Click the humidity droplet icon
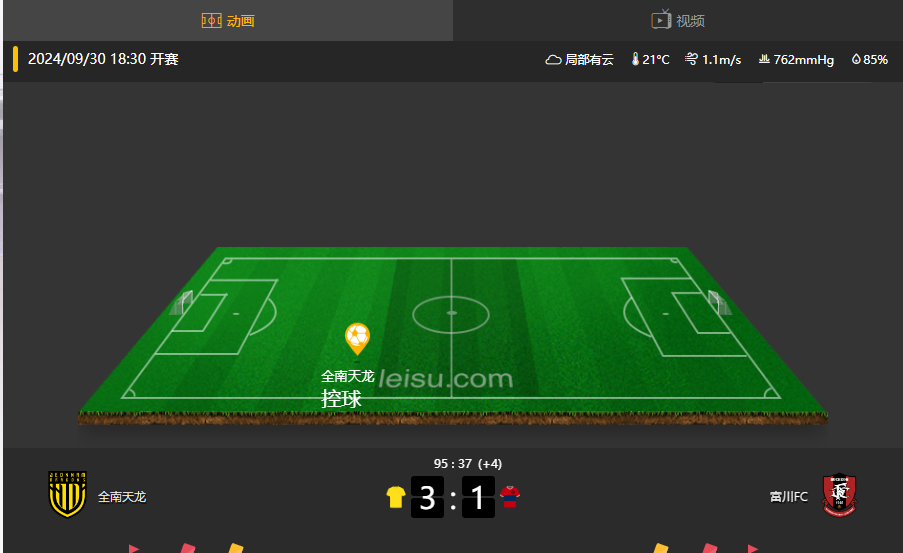 point(856,59)
